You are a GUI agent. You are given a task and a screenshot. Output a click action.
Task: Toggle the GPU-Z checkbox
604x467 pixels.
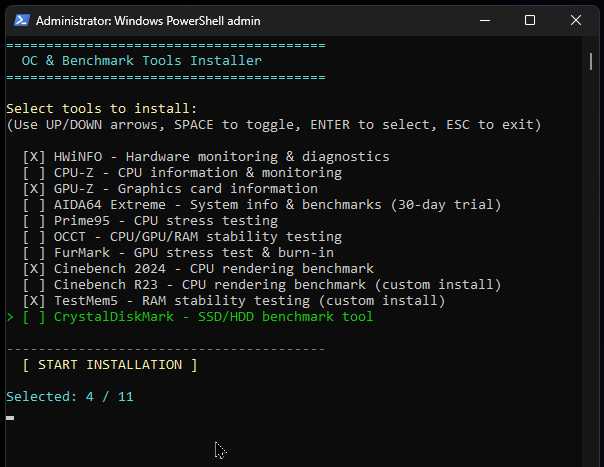tap(34, 189)
